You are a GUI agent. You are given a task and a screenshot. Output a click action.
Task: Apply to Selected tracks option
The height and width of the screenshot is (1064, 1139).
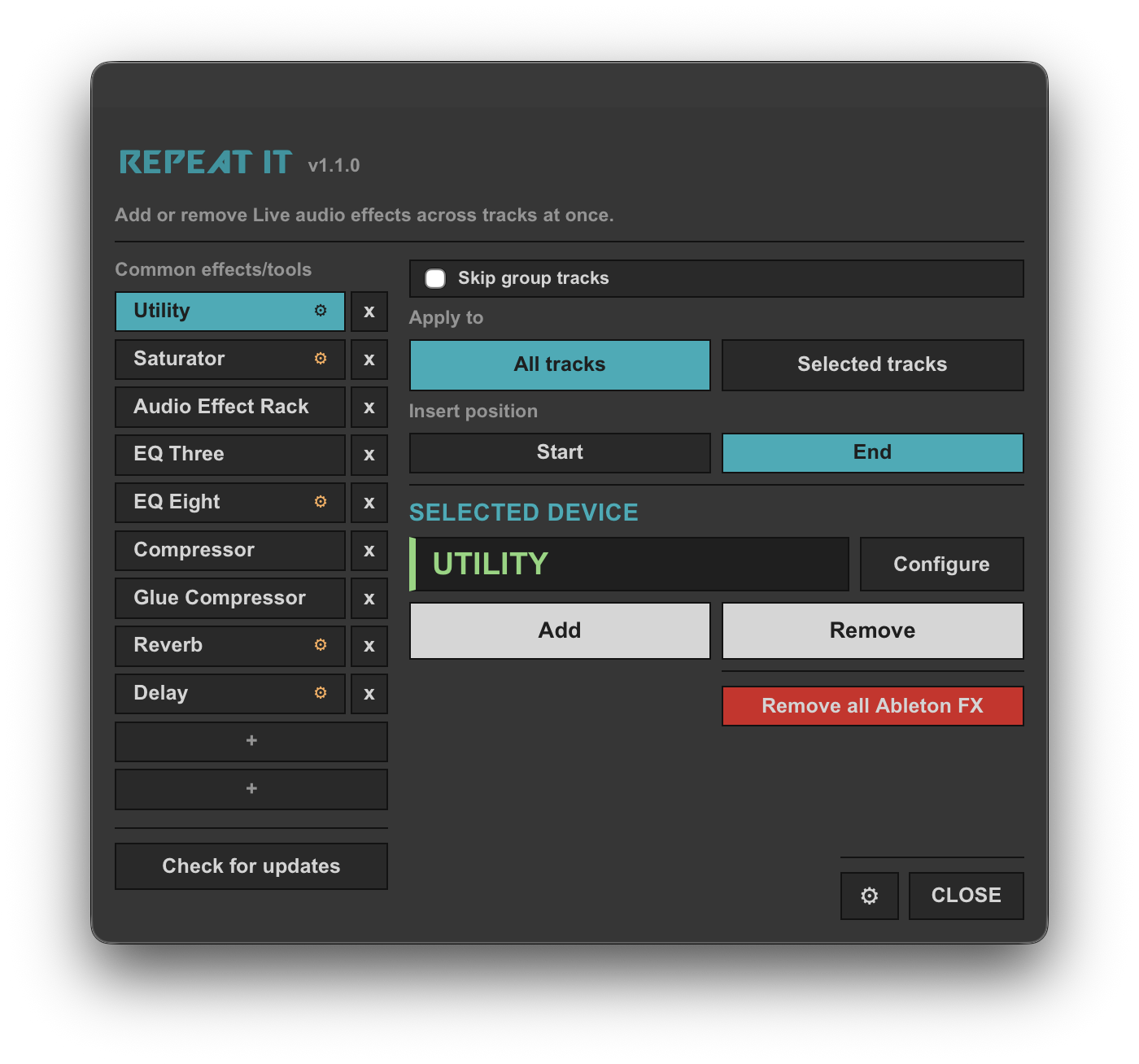[872, 364]
